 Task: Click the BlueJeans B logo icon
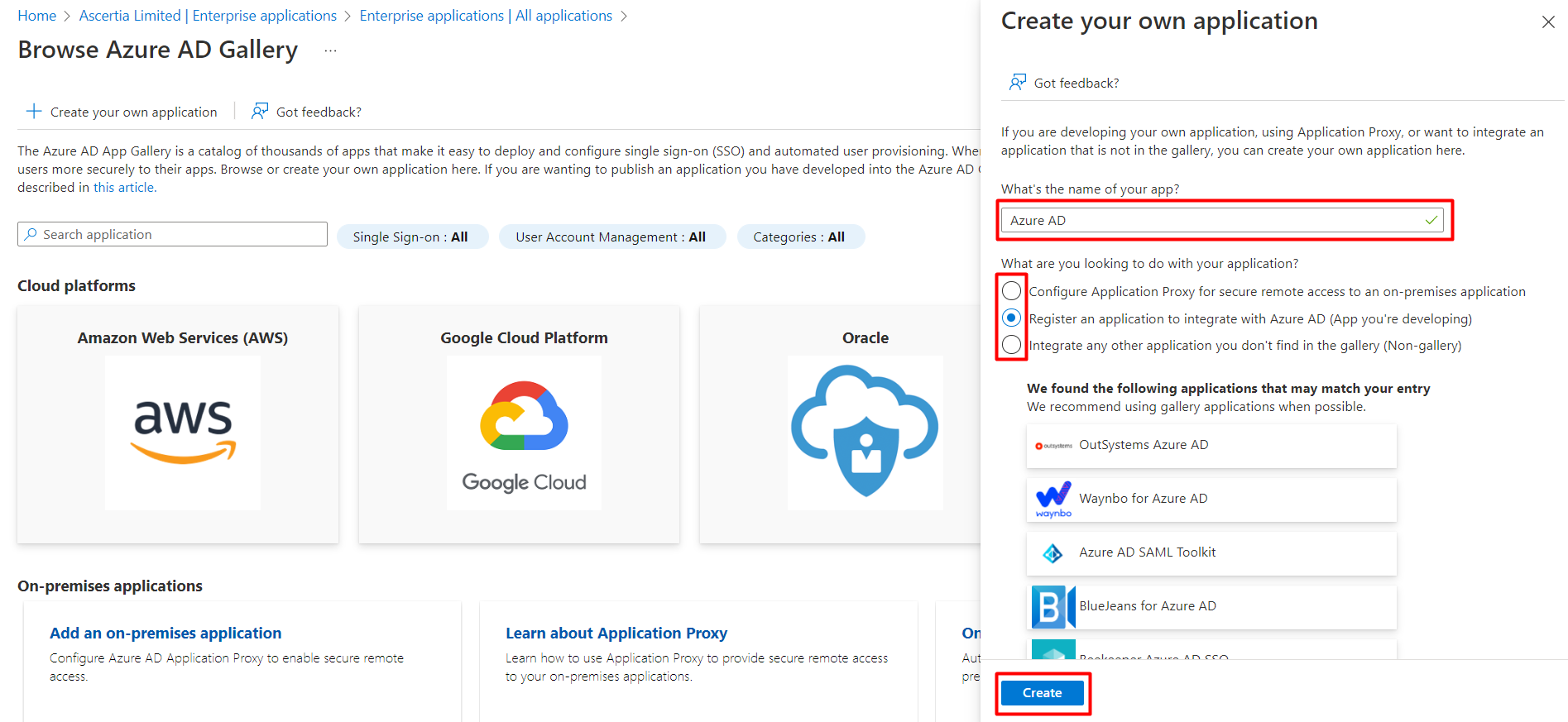tap(1053, 607)
